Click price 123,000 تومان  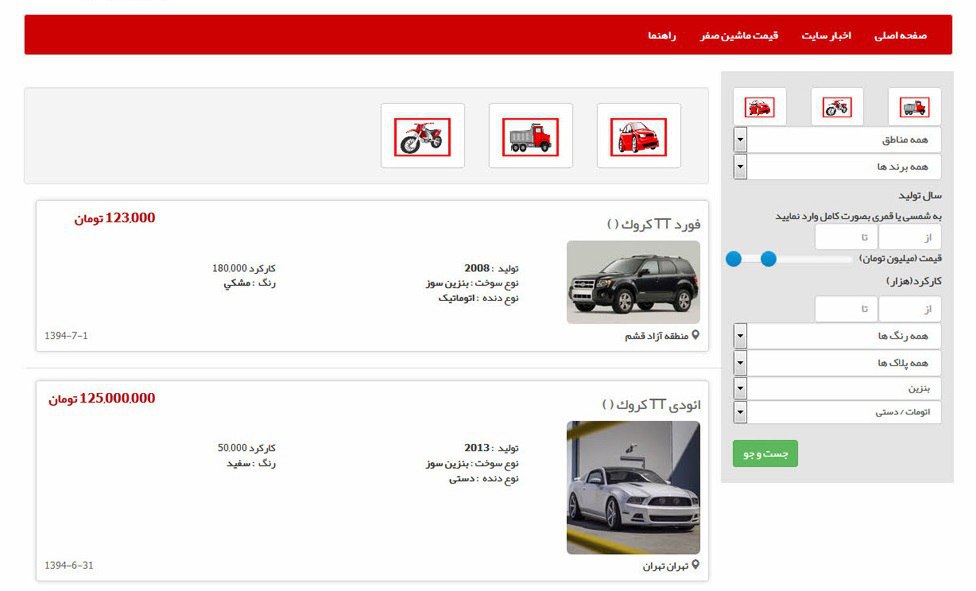115,218
